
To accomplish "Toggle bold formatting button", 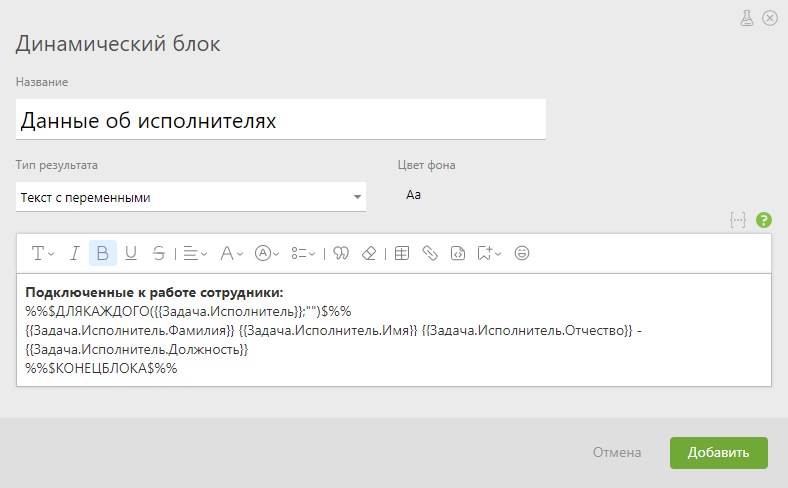I will click(x=103, y=253).
